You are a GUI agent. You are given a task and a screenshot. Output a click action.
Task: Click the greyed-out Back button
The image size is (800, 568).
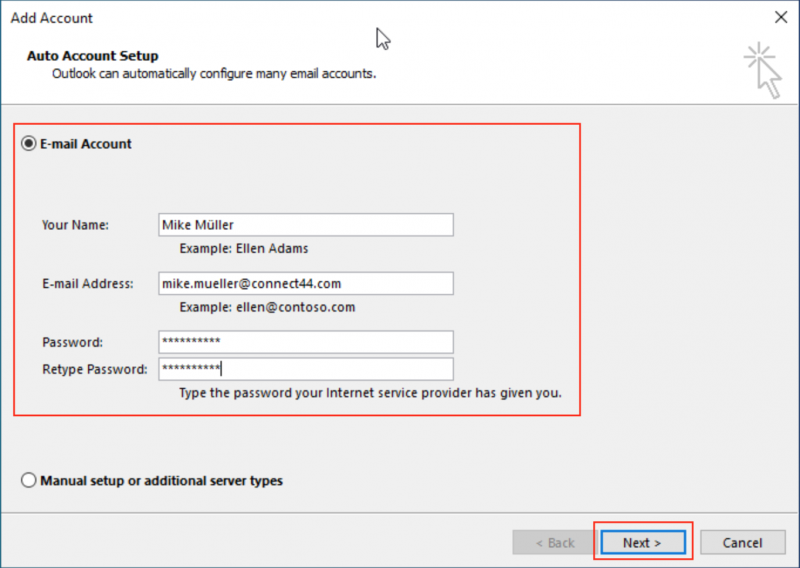(x=554, y=543)
